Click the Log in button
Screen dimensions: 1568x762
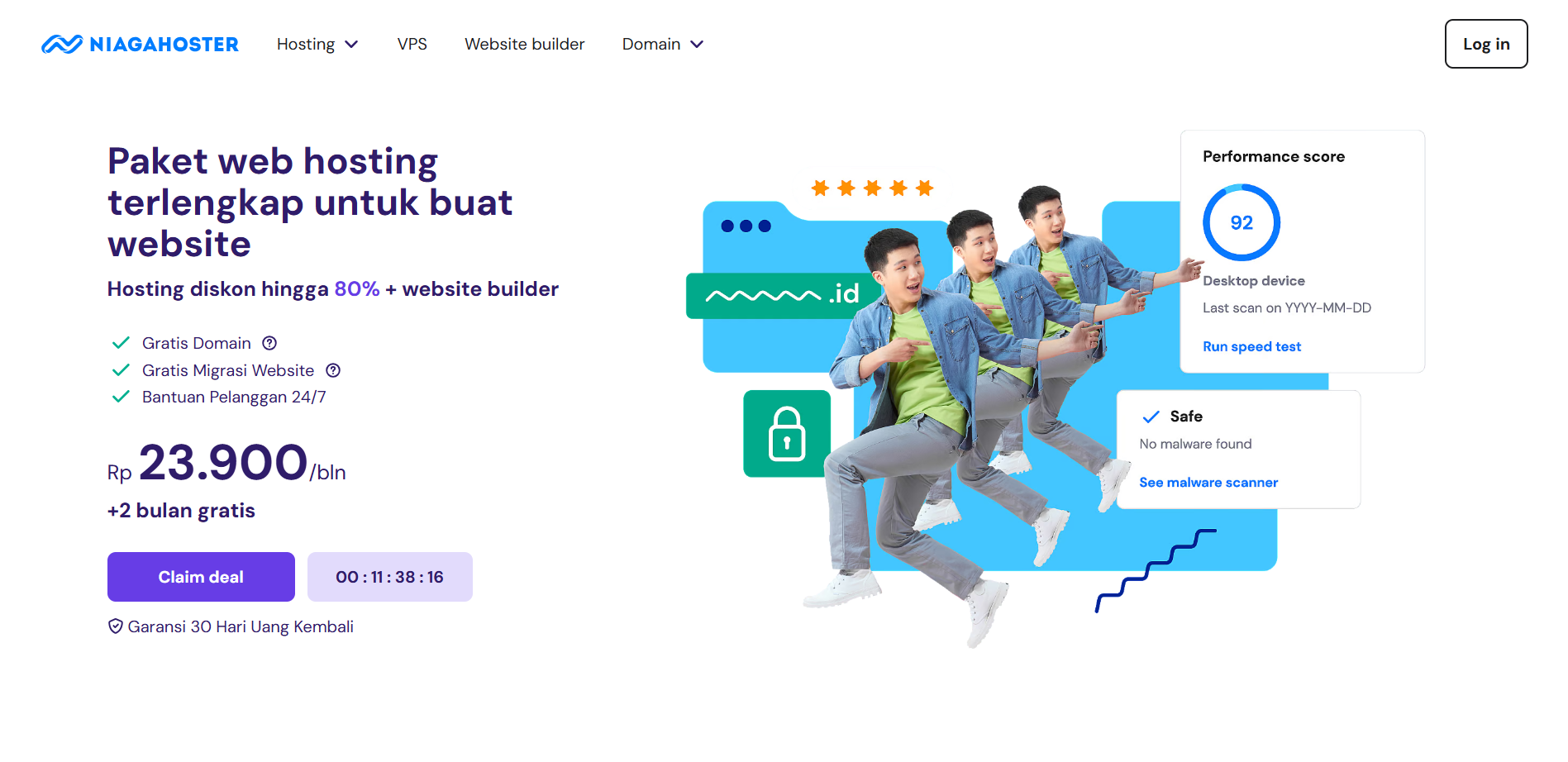coord(1485,44)
